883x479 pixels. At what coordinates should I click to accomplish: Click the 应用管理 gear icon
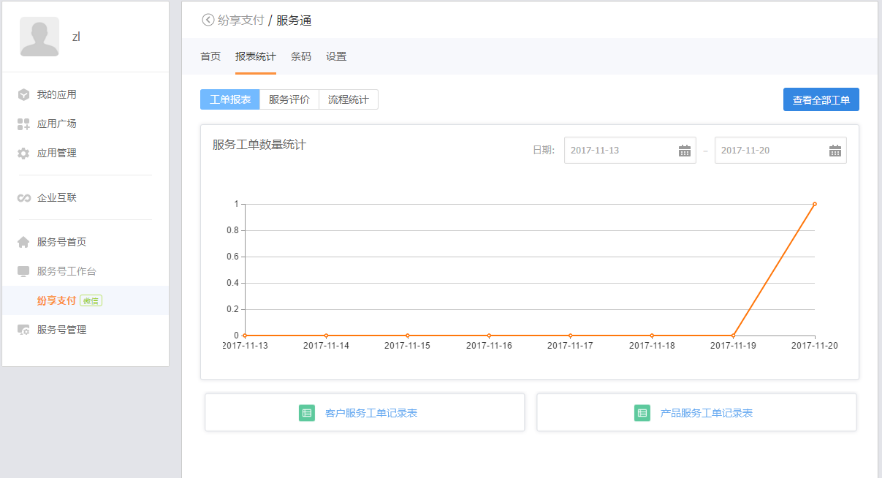(x=23, y=153)
